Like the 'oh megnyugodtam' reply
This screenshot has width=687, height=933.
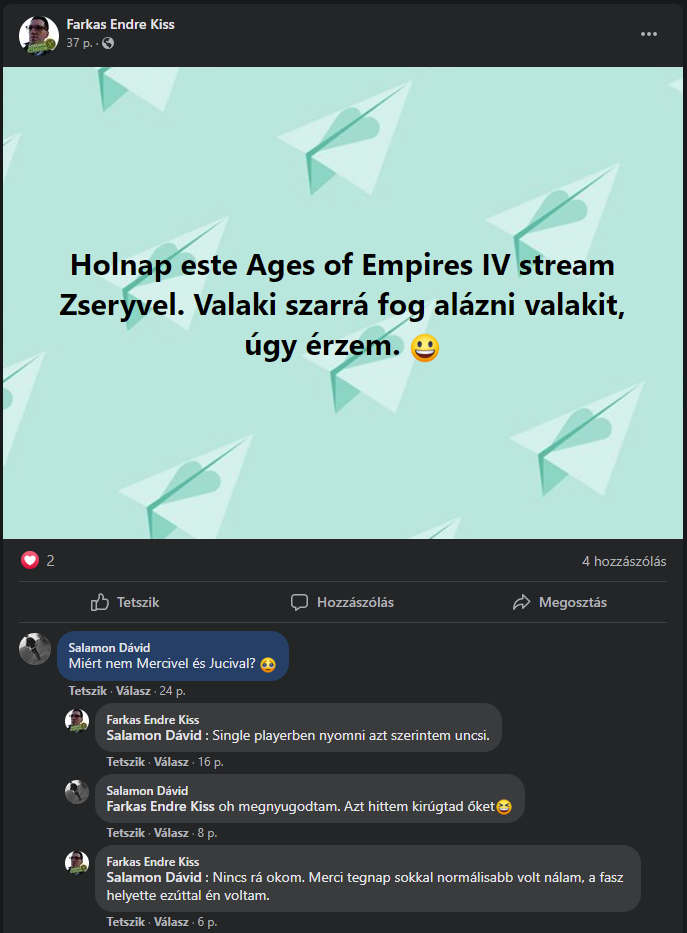126,833
